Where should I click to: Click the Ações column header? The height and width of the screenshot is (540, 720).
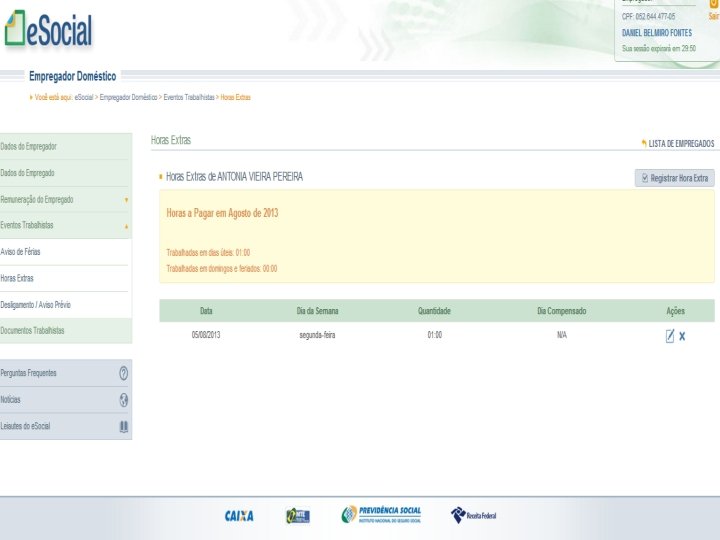coord(675,311)
